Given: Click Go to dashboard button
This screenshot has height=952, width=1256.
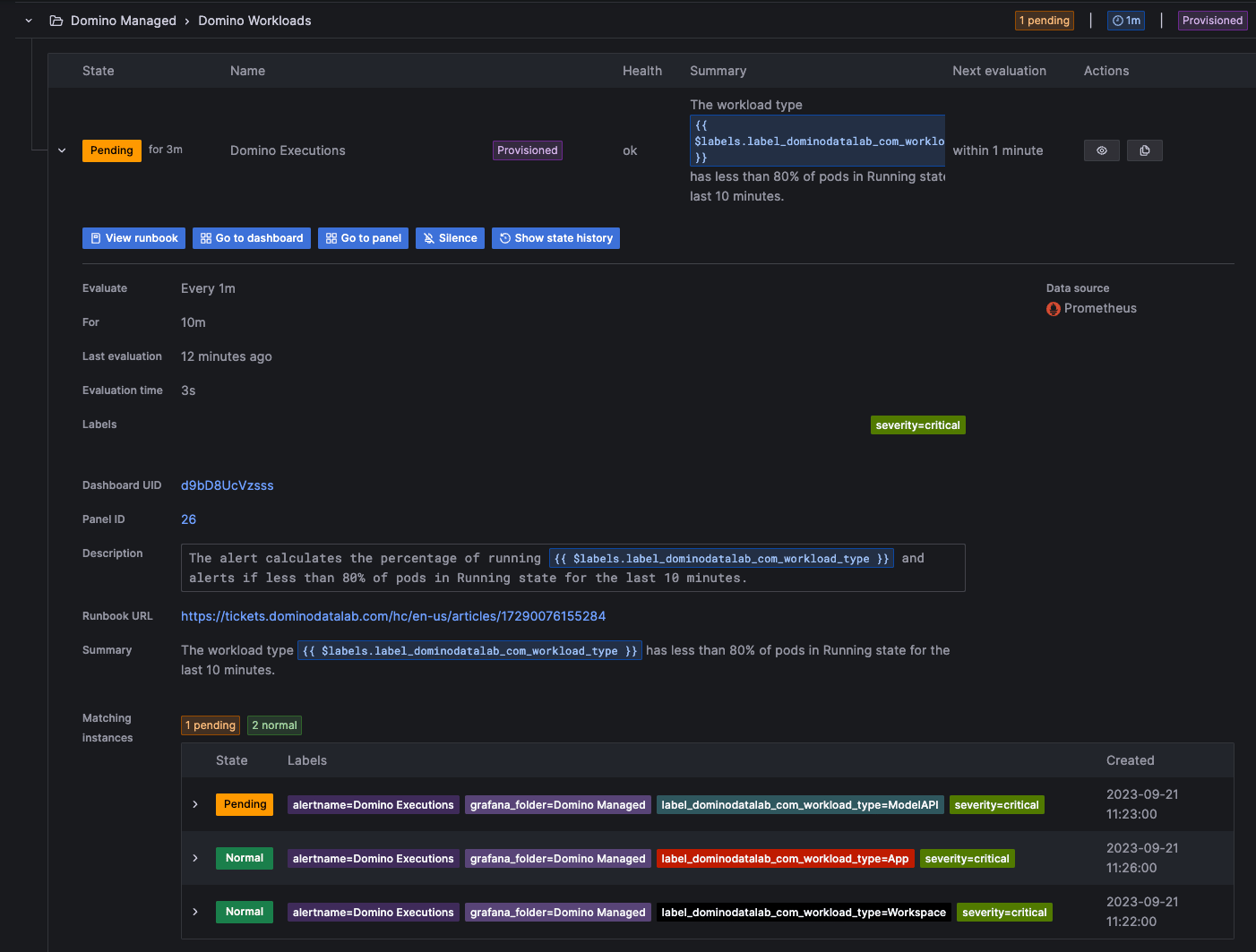Looking at the screenshot, I should [252, 238].
